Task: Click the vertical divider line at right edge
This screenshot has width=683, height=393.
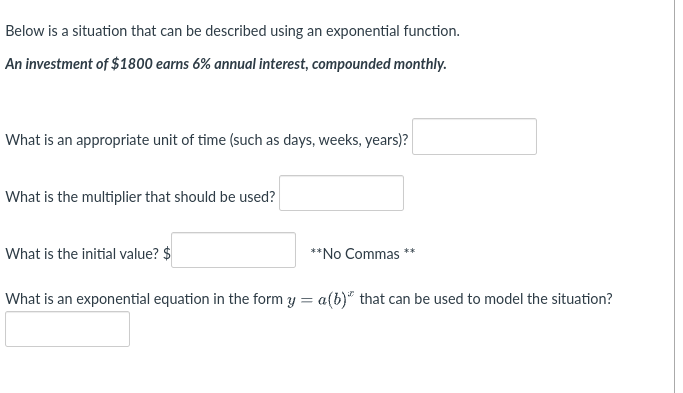Action: click(675, 196)
